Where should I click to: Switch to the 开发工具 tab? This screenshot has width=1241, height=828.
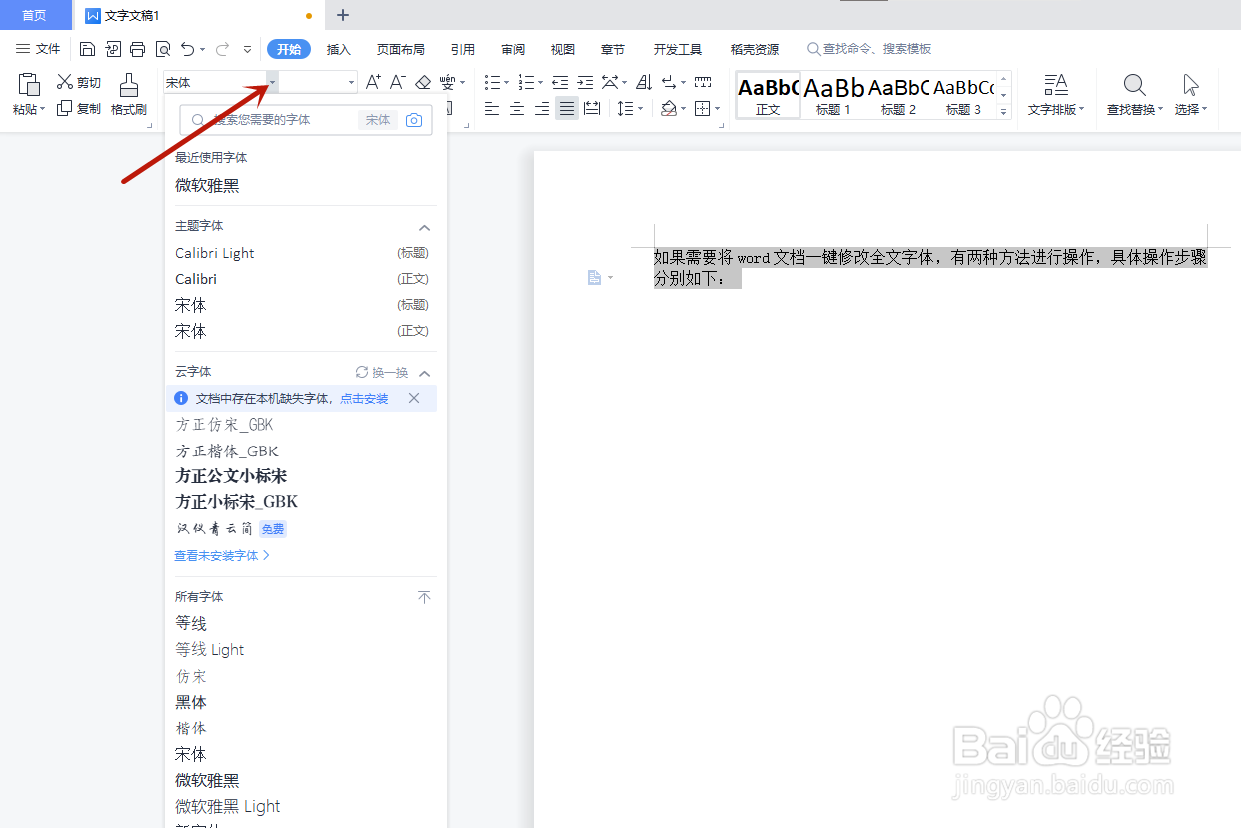678,49
